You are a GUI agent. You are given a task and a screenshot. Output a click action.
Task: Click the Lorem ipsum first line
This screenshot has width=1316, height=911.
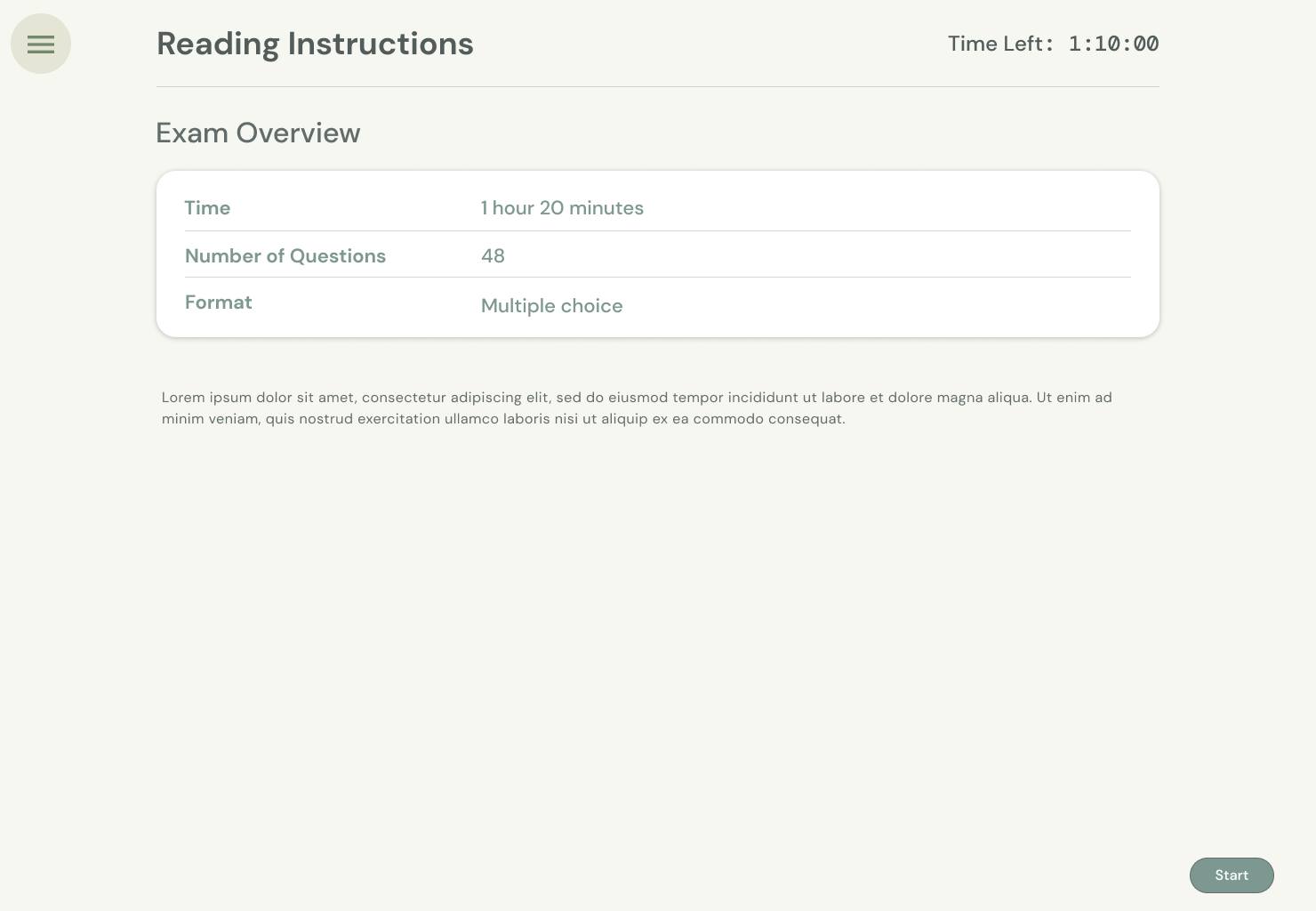click(636, 398)
